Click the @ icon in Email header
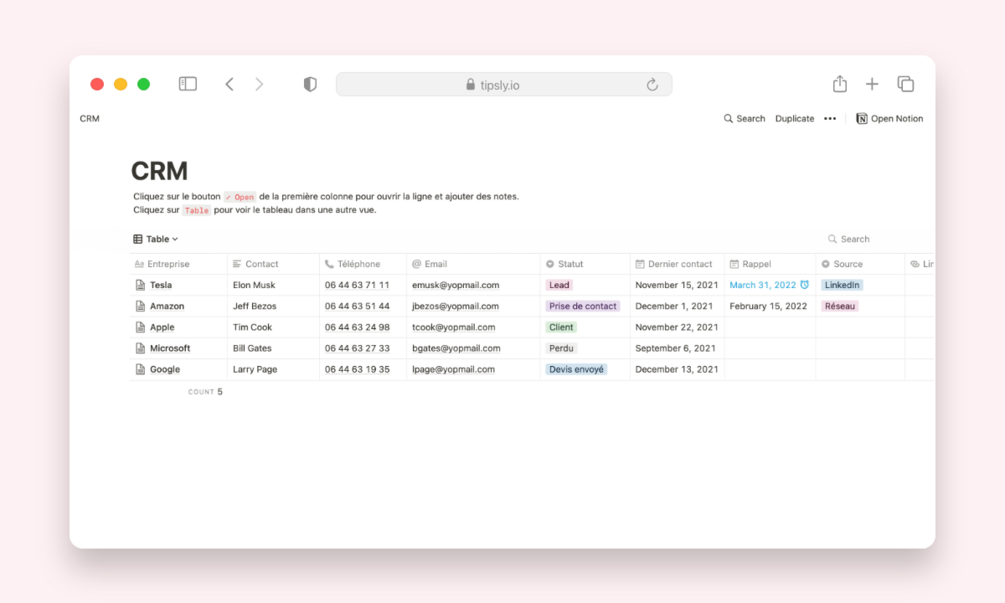Viewport: 1005px width, 603px height. point(417,264)
